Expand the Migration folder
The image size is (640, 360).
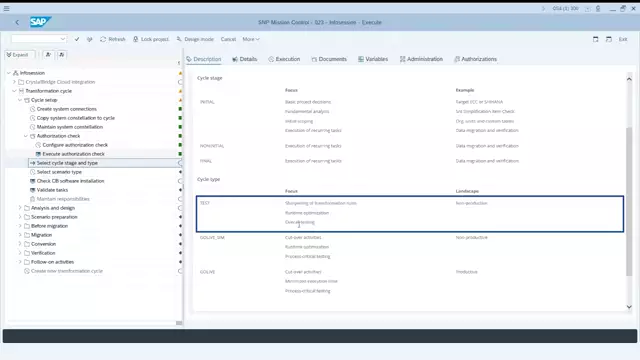(20, 235)
